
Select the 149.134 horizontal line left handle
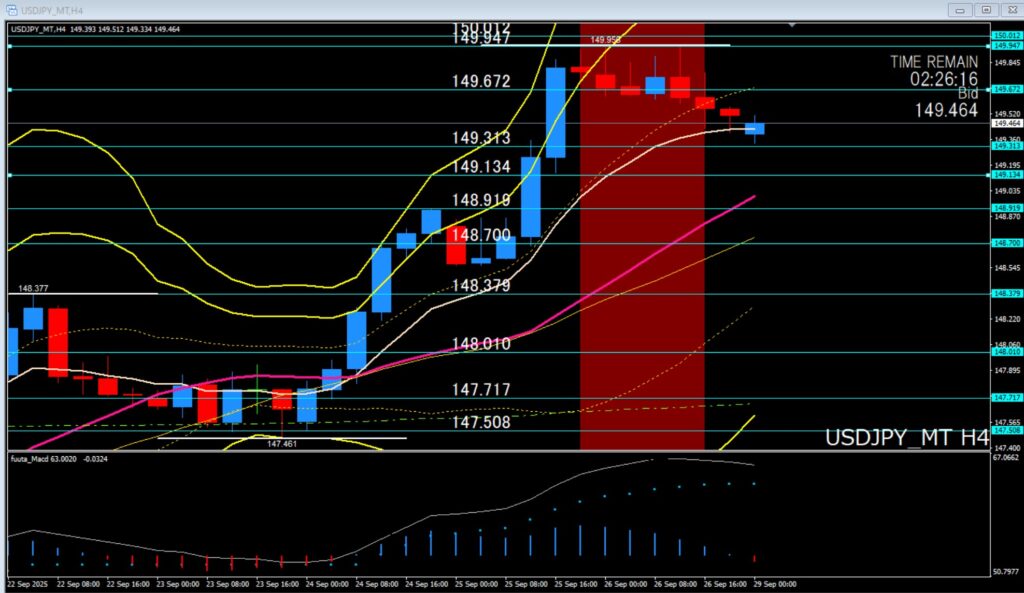click(x=9, y=175)
